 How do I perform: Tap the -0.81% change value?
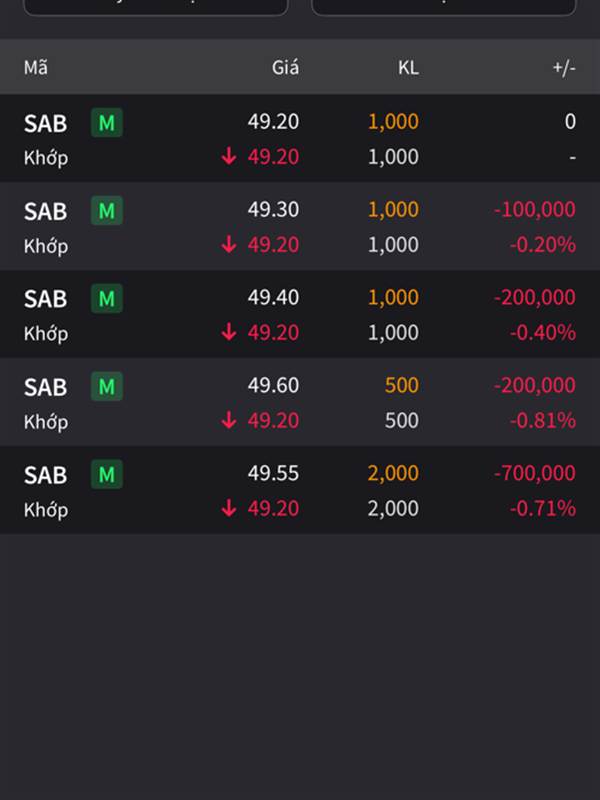point(543,420)
